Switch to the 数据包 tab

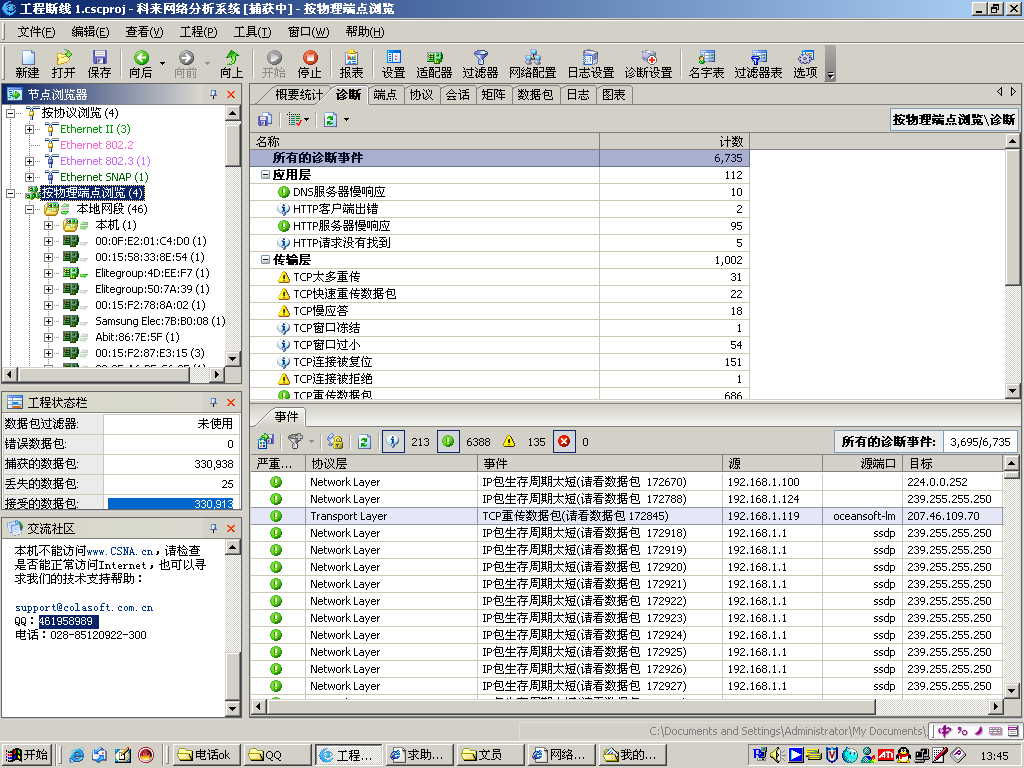coord(535,95)
